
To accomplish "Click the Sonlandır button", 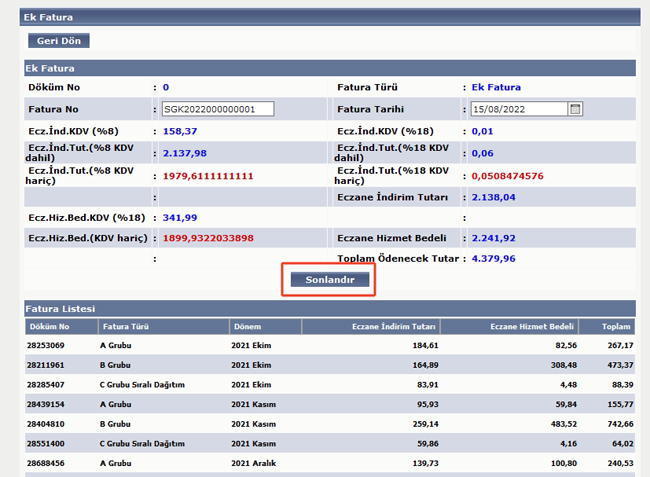I will coord(330,280).
